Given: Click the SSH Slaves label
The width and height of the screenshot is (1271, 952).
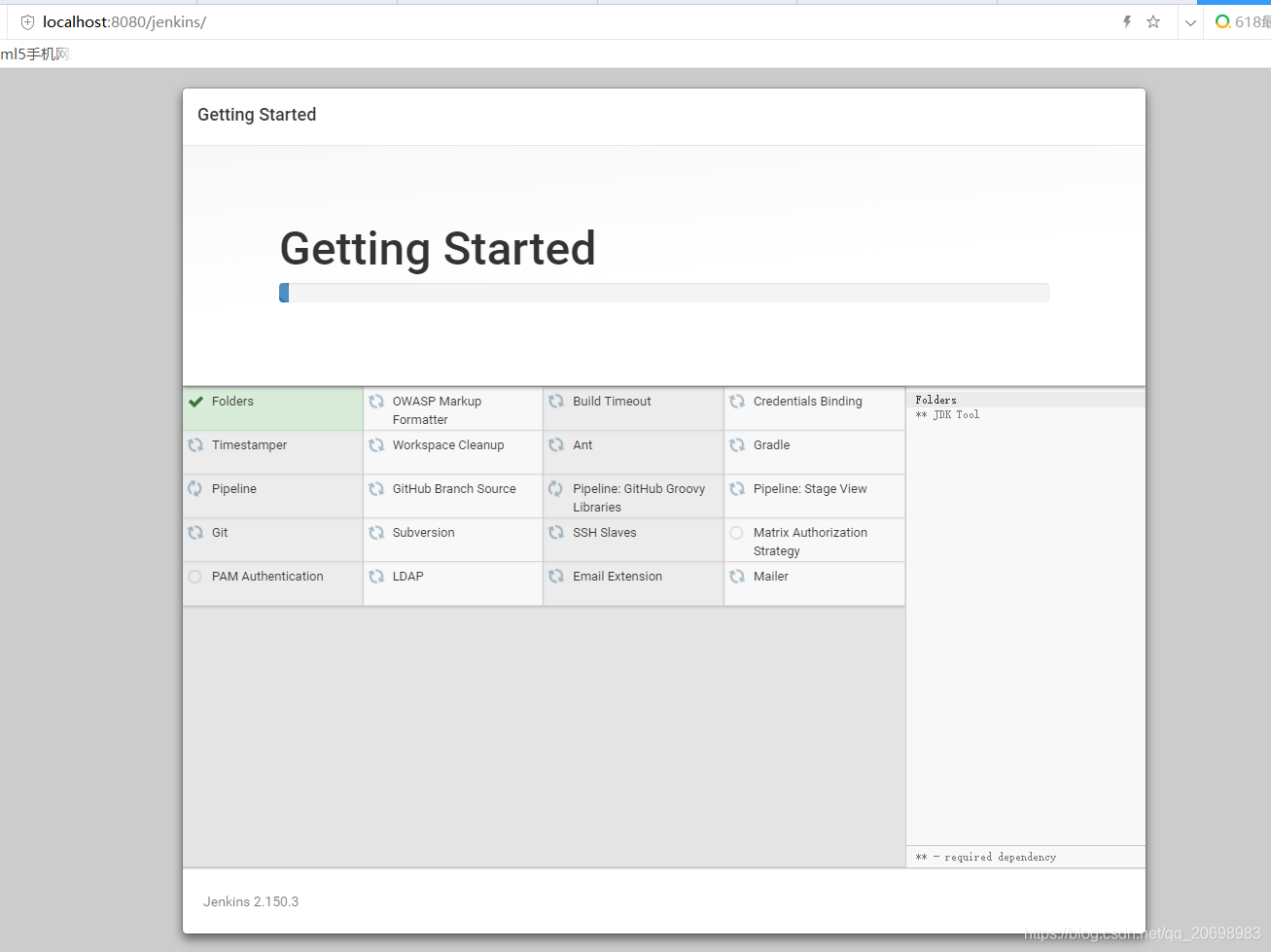Looking at the screenshot, I should (604, 533).
